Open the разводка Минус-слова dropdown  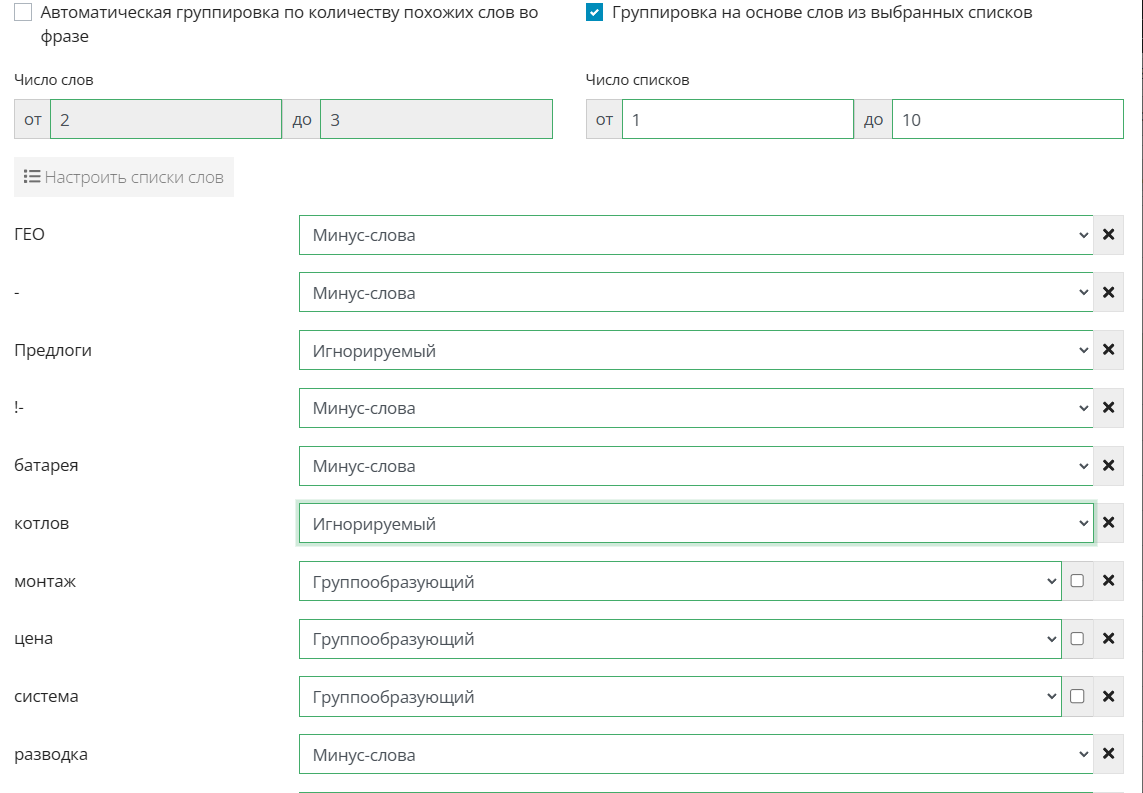(695, 754)
